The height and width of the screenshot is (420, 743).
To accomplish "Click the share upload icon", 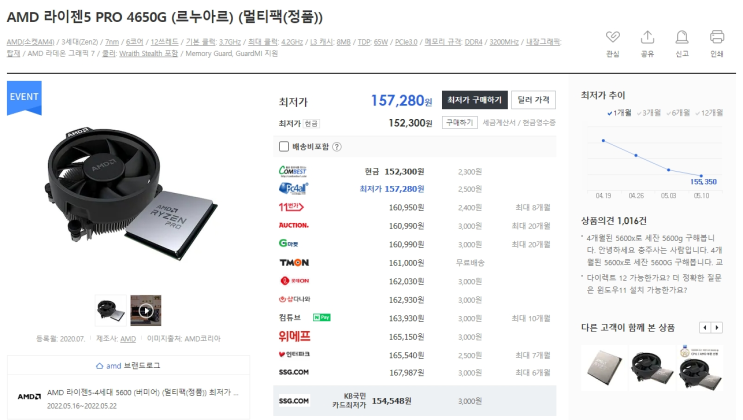I will [647, 37].
